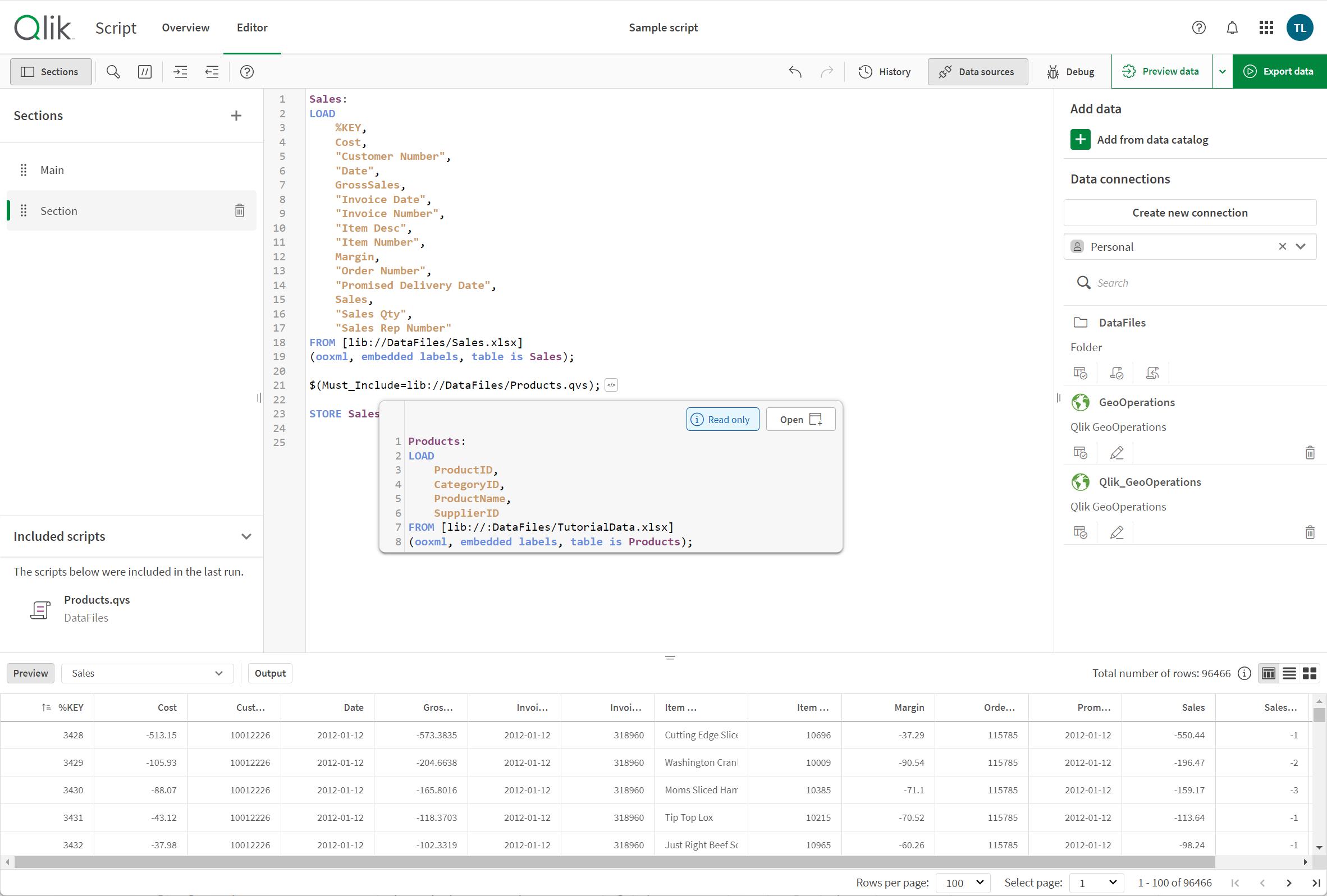Switch to the Overview tab
1327x896 pixels.
point(185,27)
